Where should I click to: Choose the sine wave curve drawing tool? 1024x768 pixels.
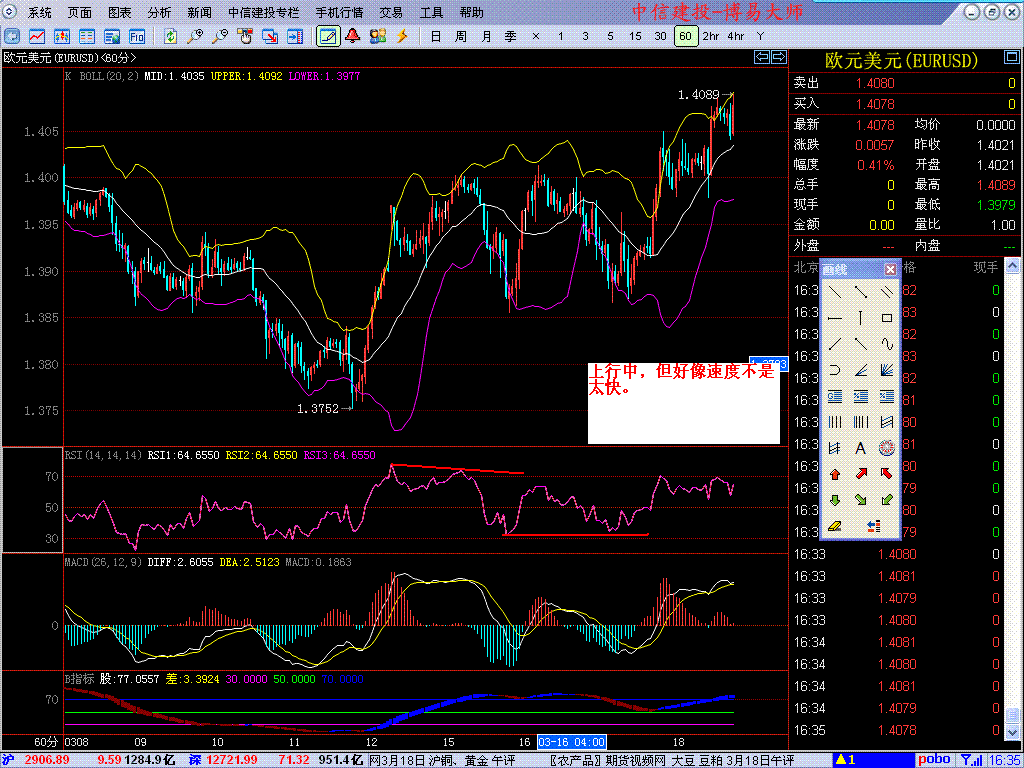[886, 344]
